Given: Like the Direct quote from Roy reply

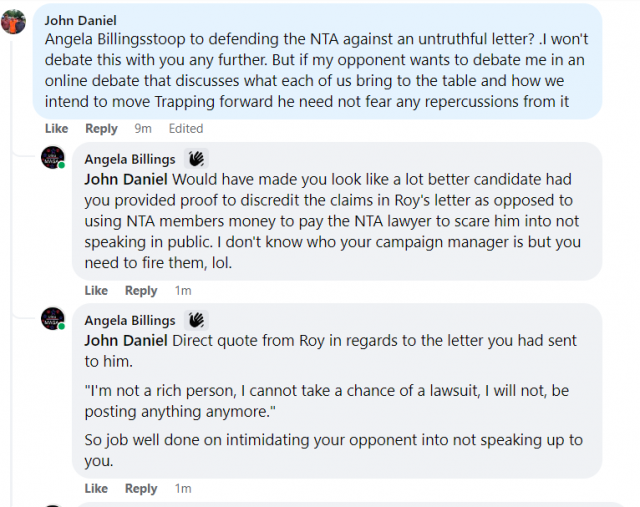Looking at the screenshot, I should 96,488.
